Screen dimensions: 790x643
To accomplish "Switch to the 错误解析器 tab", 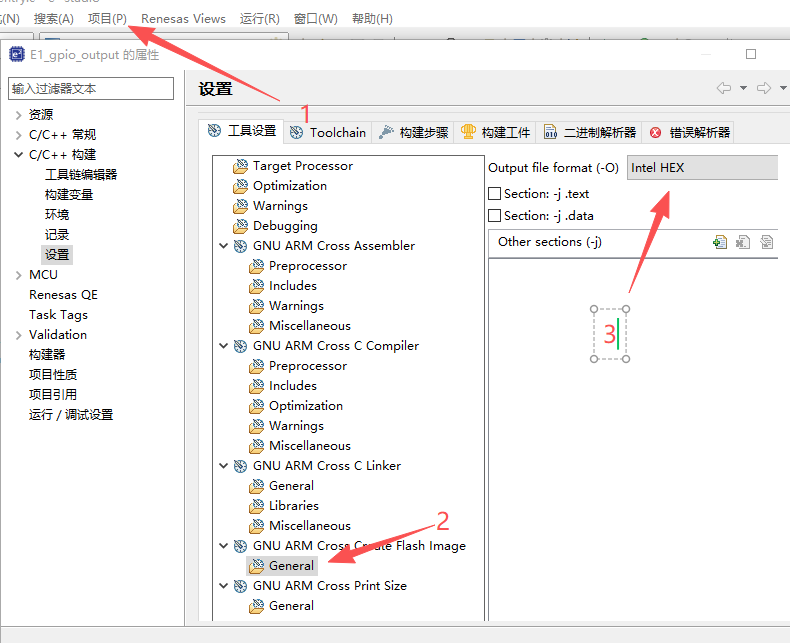I will pyautogui.click(x=689, y=133).
